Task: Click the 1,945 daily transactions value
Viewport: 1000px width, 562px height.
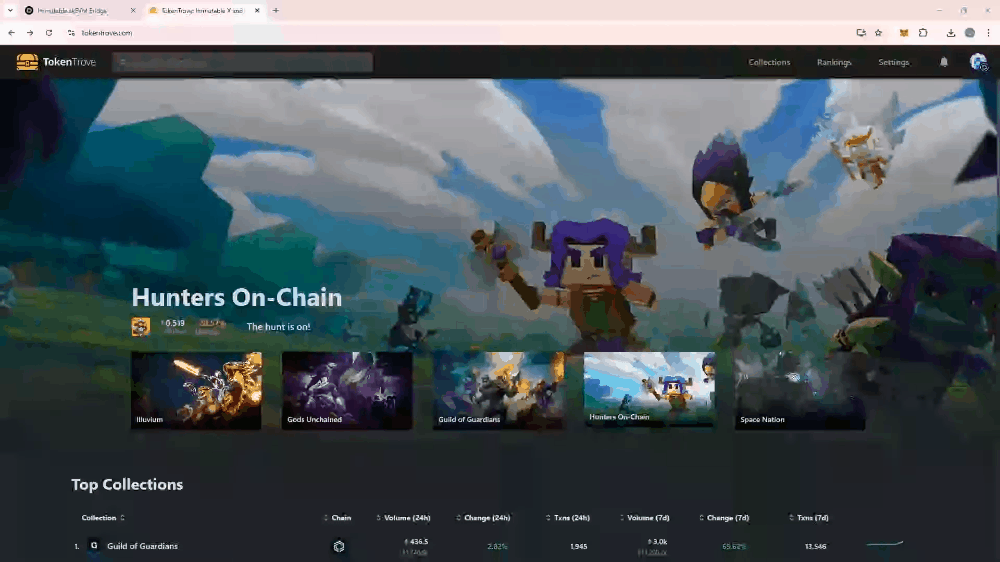Action: [x=578, y=546]
